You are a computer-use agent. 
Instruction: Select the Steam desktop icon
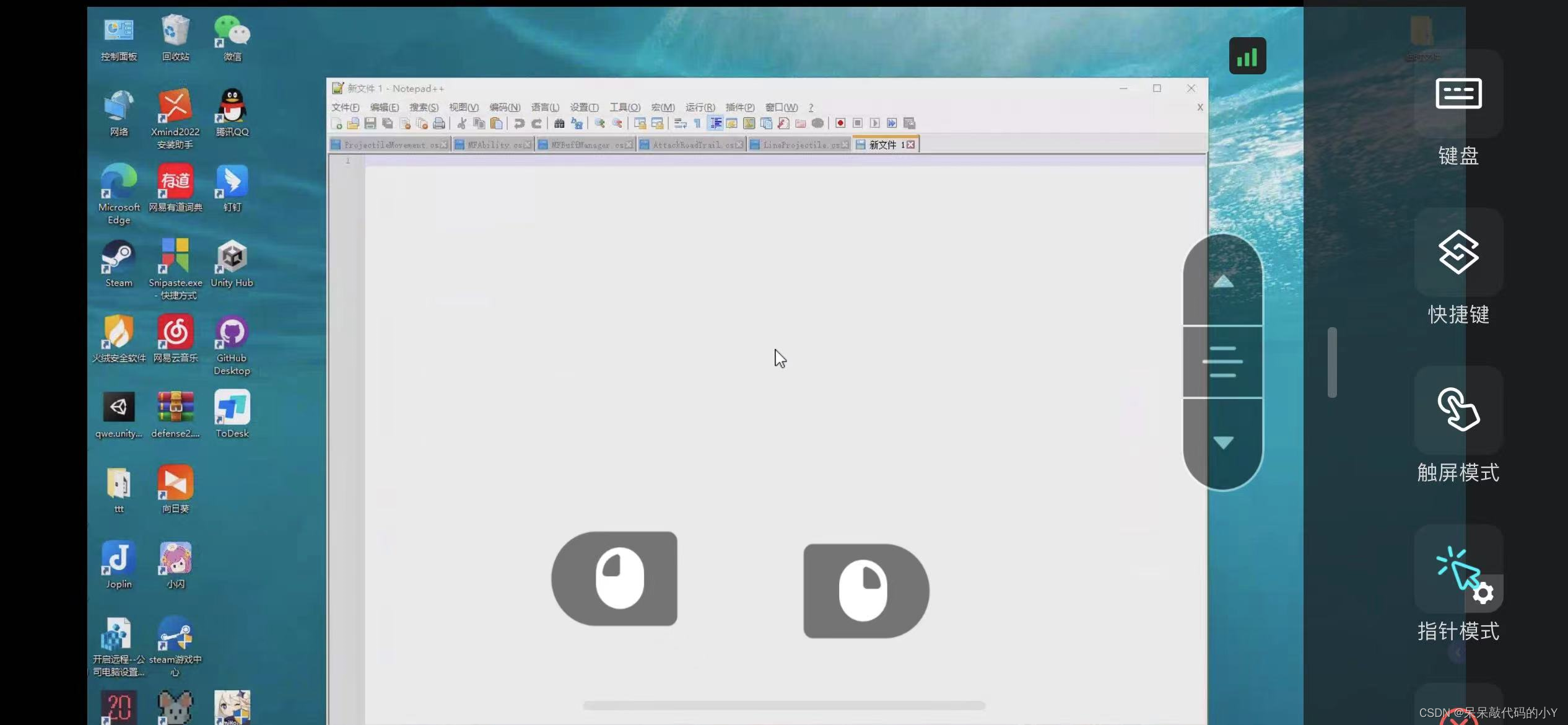[x=118, y=264]
